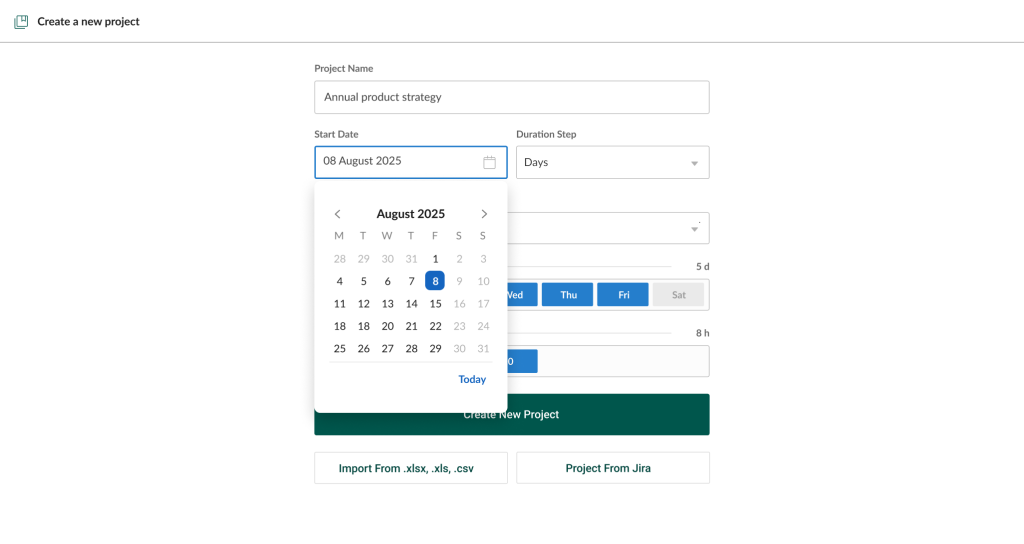Select August 27 in the calendar
This screenshot has width=1024, height=544.
click(387, 349)
